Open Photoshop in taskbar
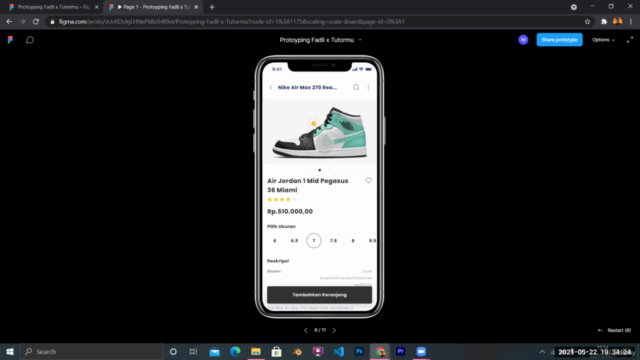 (x=359, y=351)
